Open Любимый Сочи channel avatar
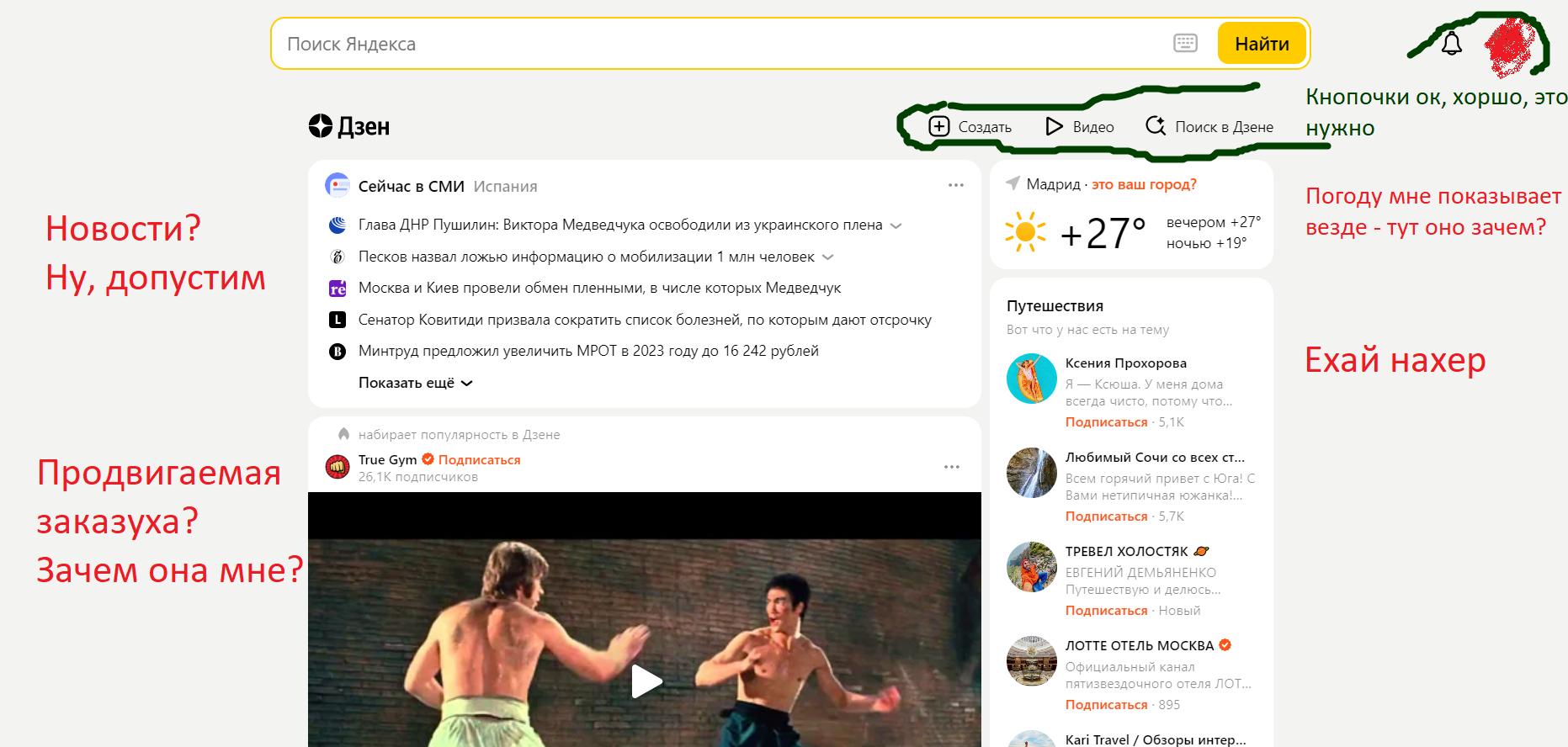Screen dimensions: 1568x747 [x=1032, y=473]
